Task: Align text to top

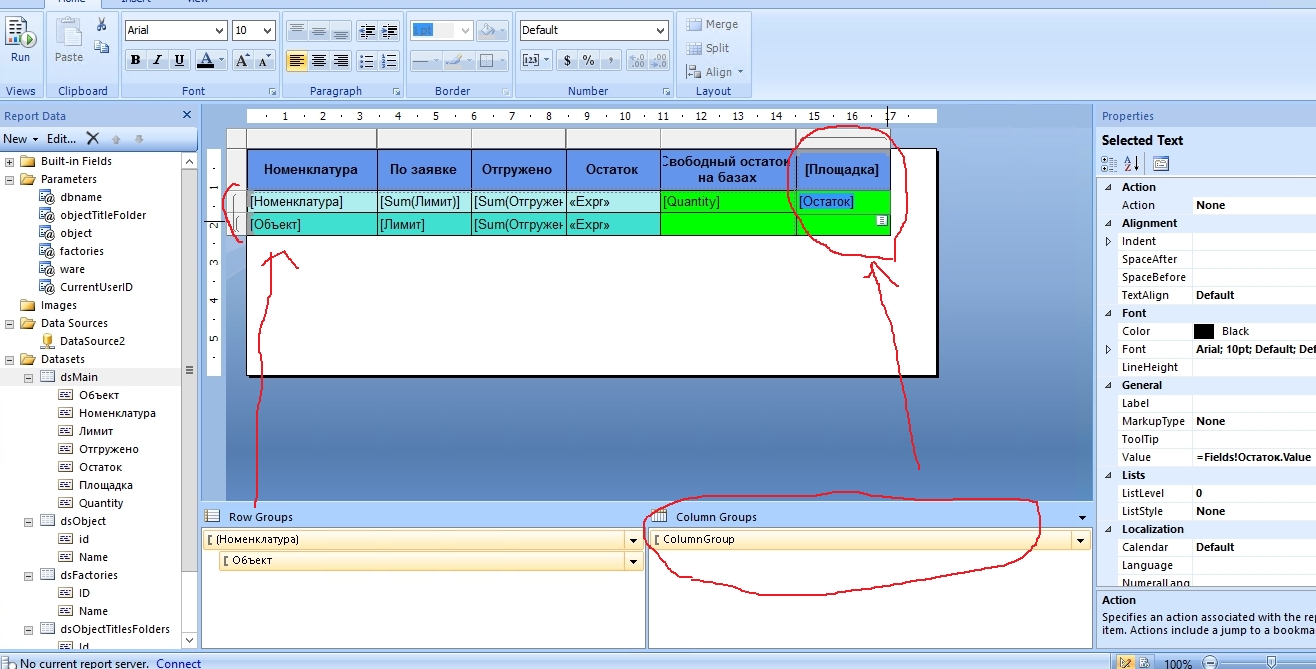Action: click(297, 31)
